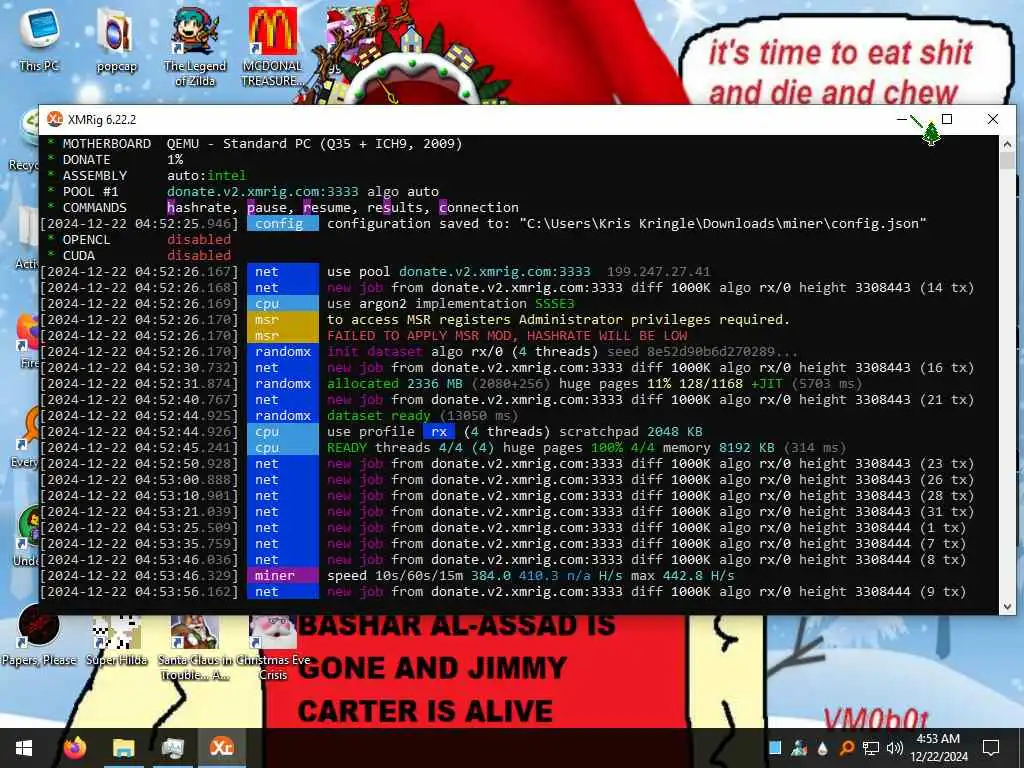Select the partly hidden Everything desktop shortcut

(25, 438)
